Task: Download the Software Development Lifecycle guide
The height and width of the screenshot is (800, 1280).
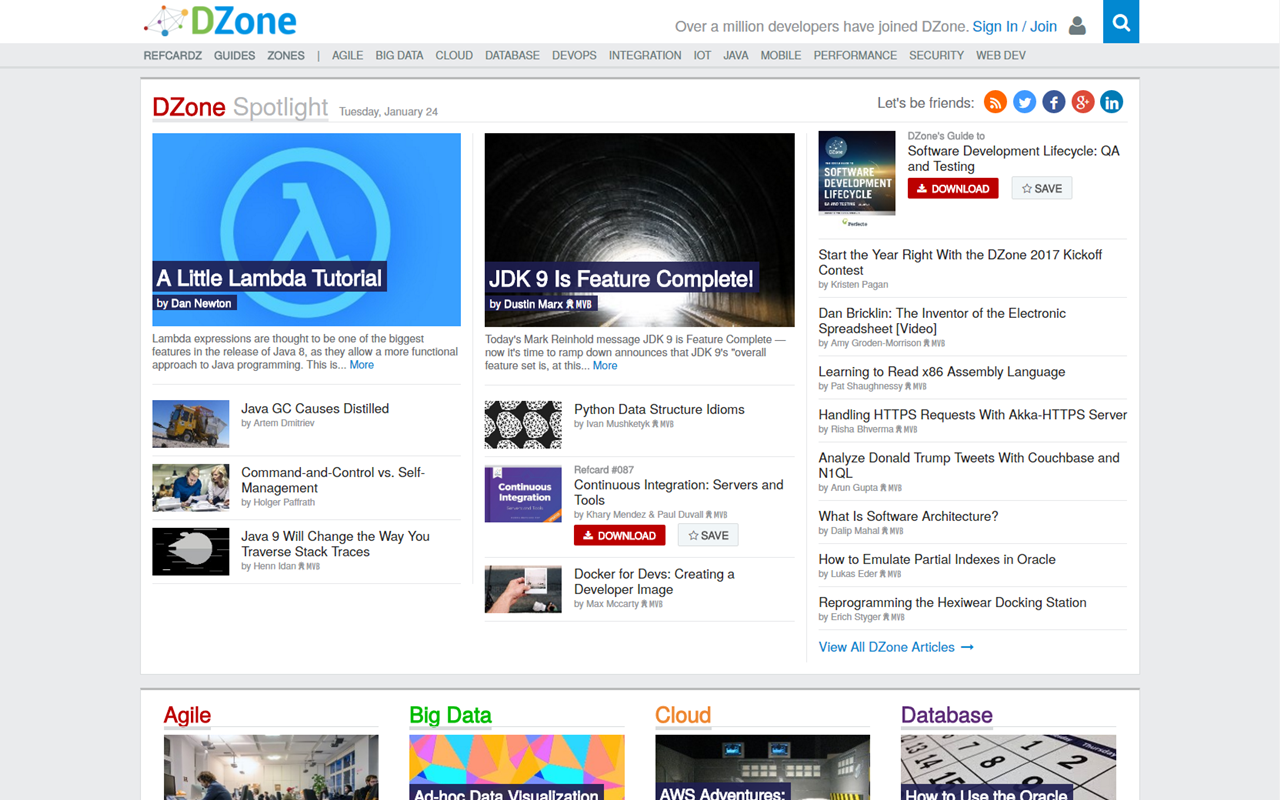Action: point(953,189)
